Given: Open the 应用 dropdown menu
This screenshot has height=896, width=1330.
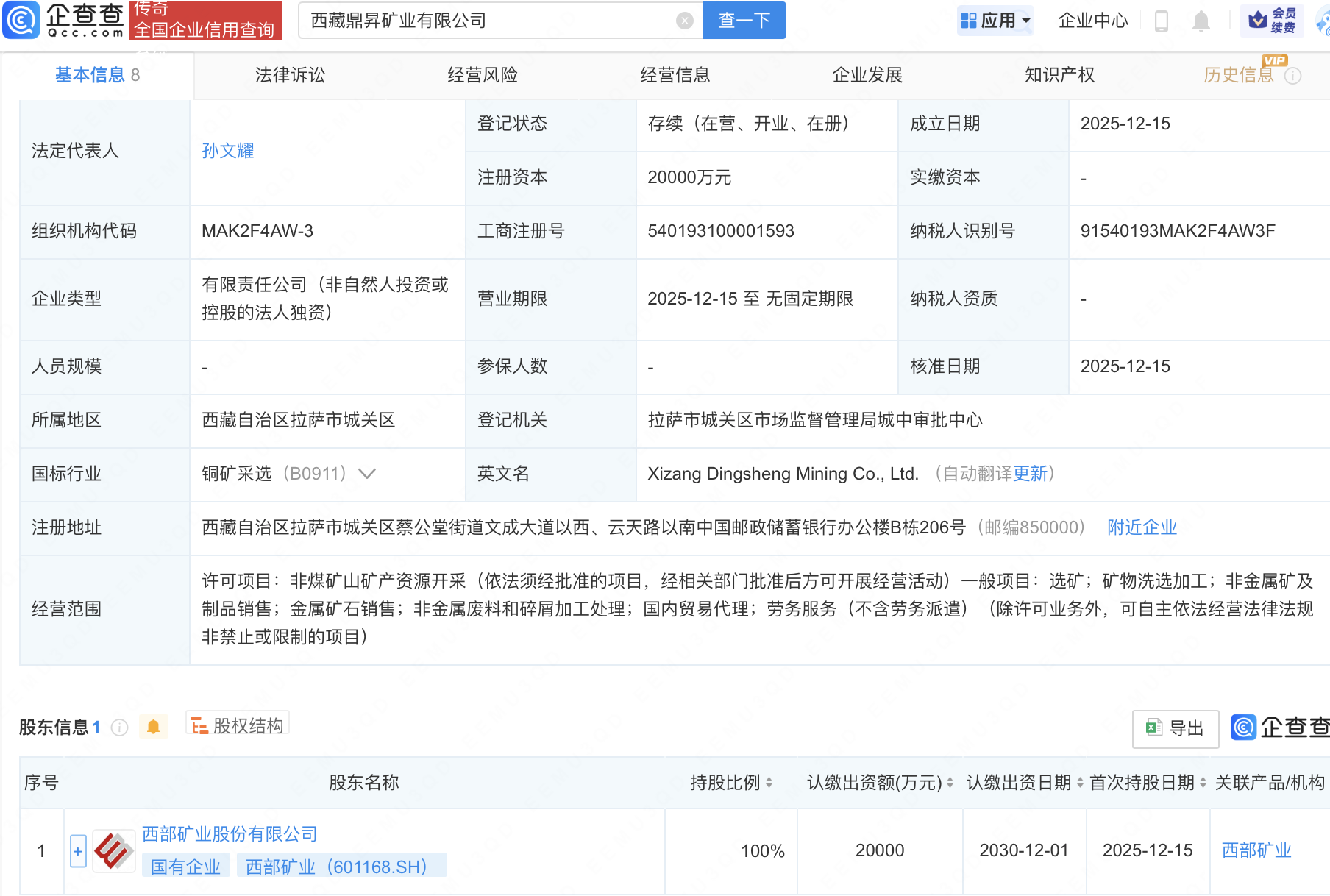Looking at the screenshot, I should tap(996, 21).
